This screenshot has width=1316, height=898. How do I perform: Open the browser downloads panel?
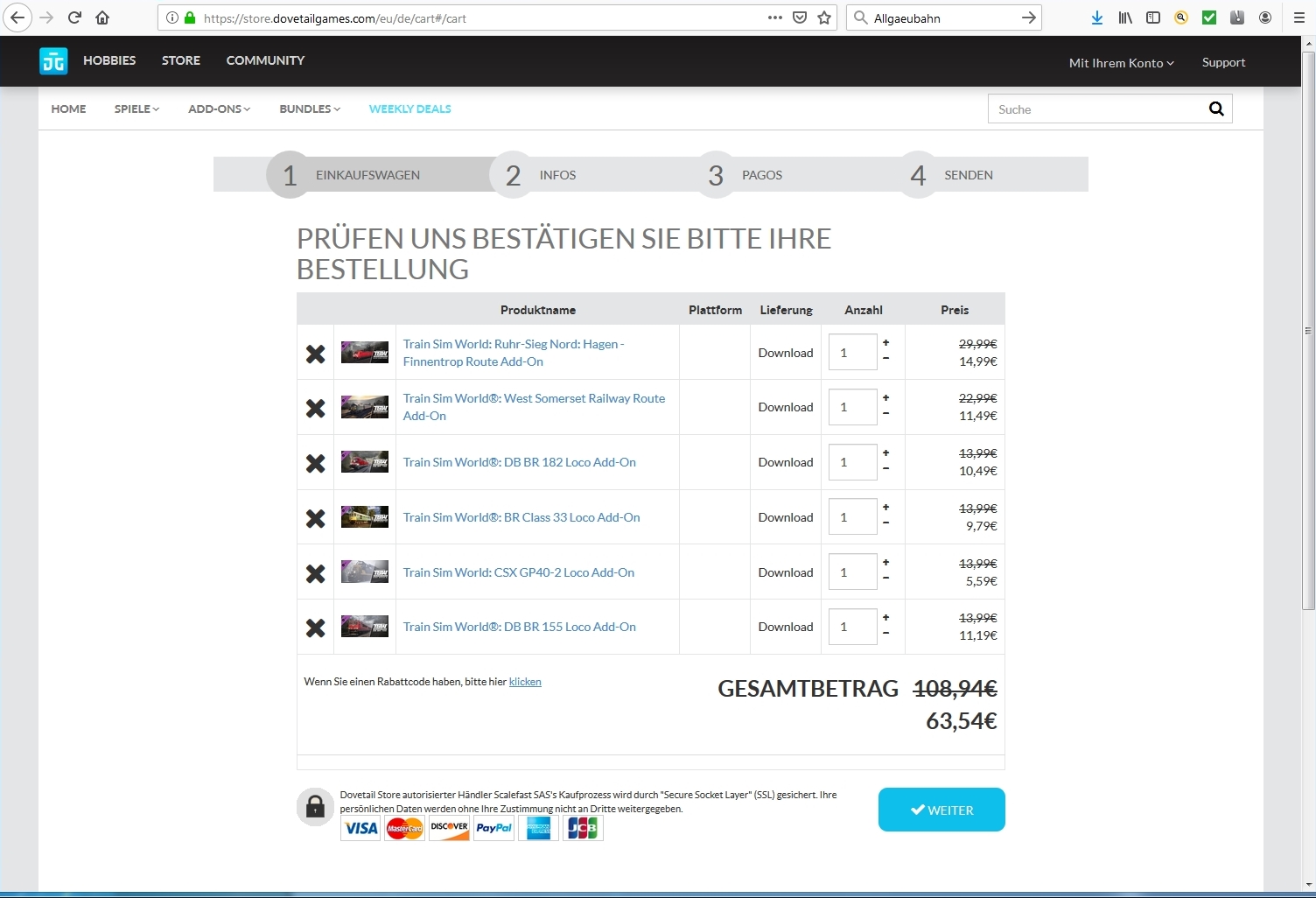1097,18
